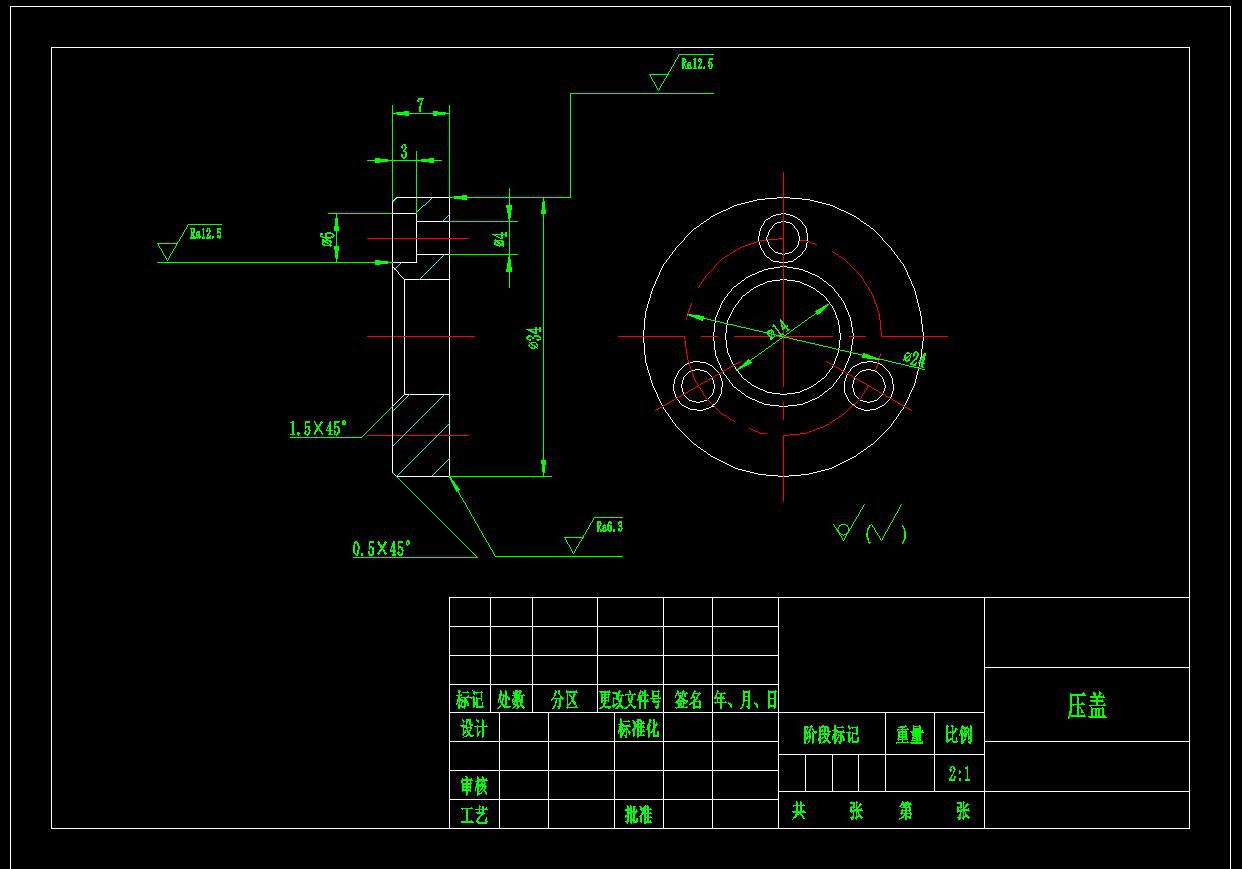Click the '重量' weight header cell
1242x869 pixels.
tap(910, 735)
